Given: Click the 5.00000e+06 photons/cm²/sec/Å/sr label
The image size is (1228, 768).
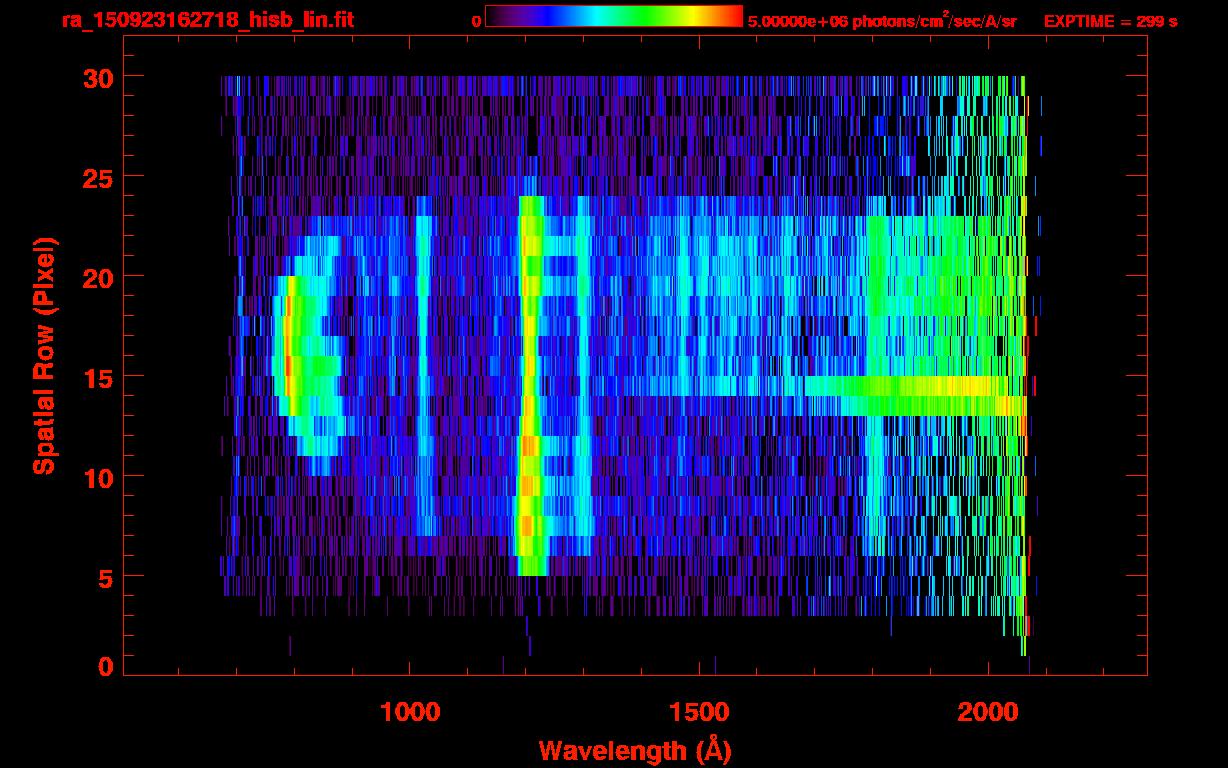Looking at the screenshot, I should click(882, 20).
